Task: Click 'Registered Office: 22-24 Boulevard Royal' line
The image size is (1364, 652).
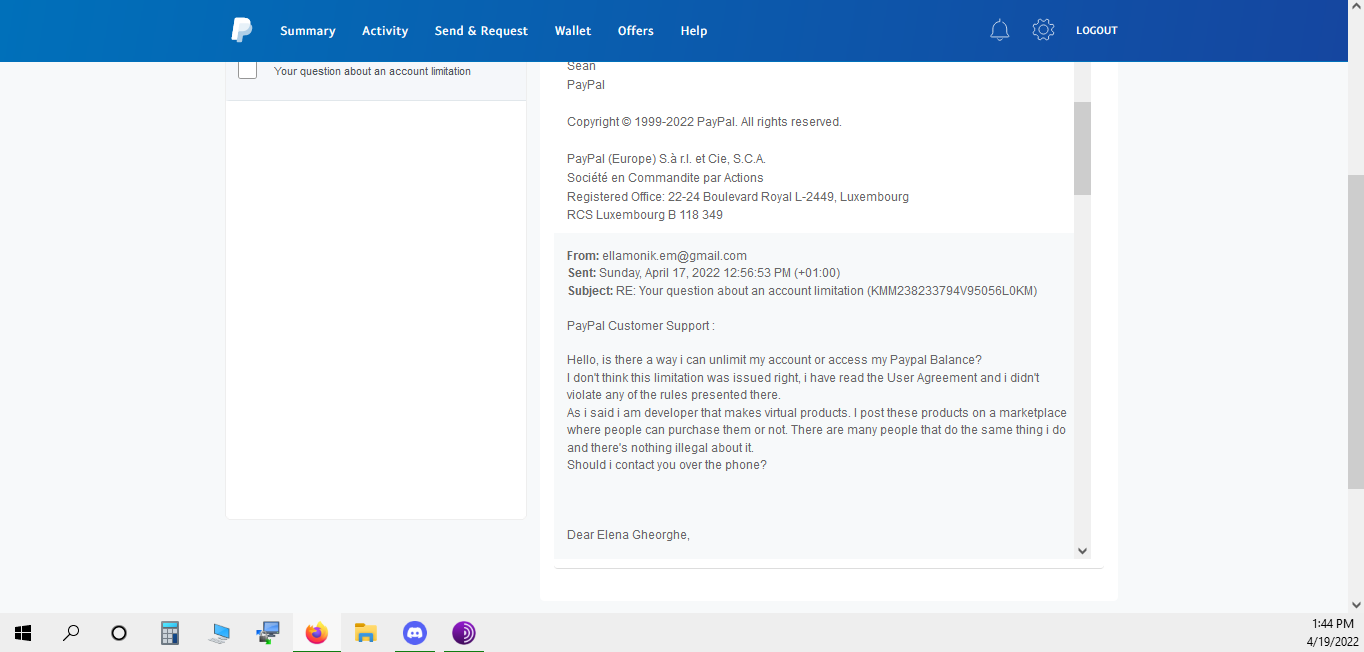Action: tap(738, 197)
